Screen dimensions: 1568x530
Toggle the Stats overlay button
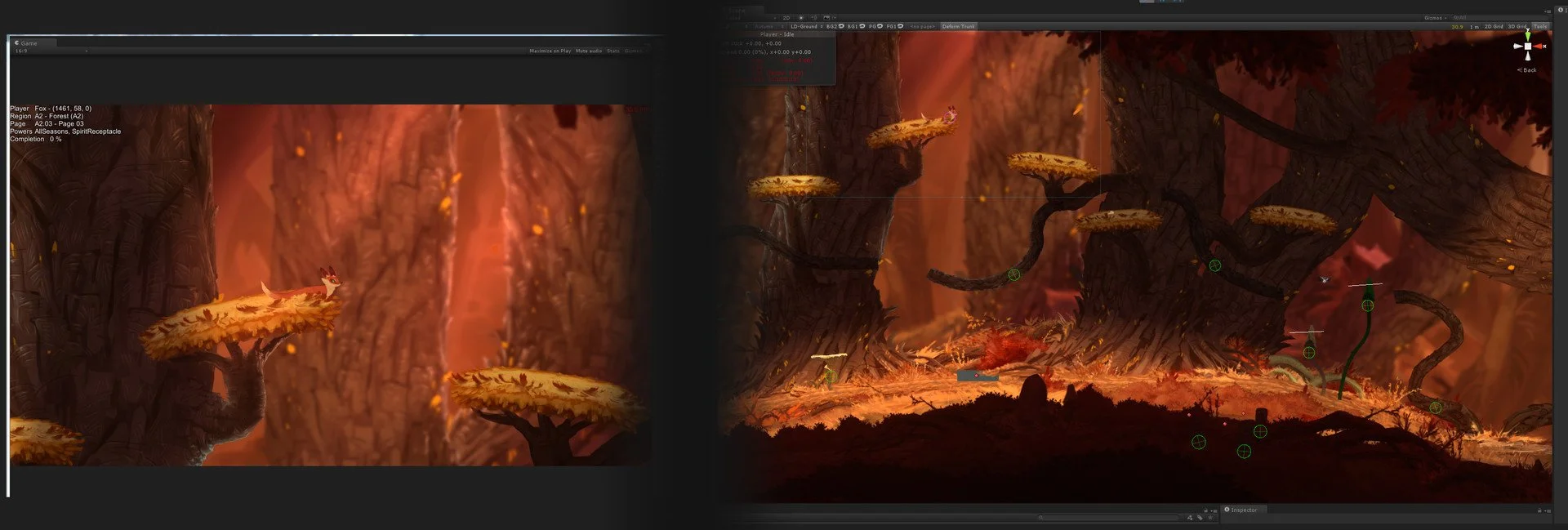pos(612,51)
